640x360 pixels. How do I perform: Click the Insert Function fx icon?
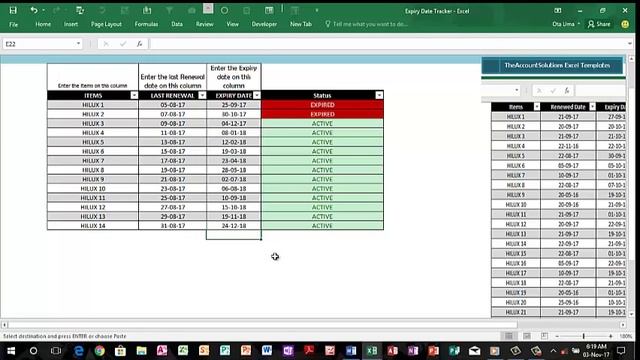point(140,44)
